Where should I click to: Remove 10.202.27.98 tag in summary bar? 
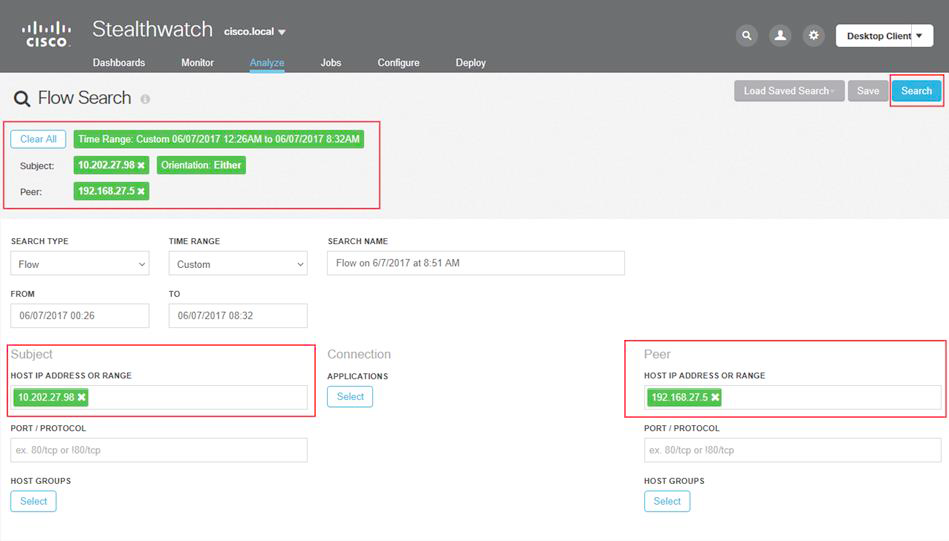(x=141, y=165)
